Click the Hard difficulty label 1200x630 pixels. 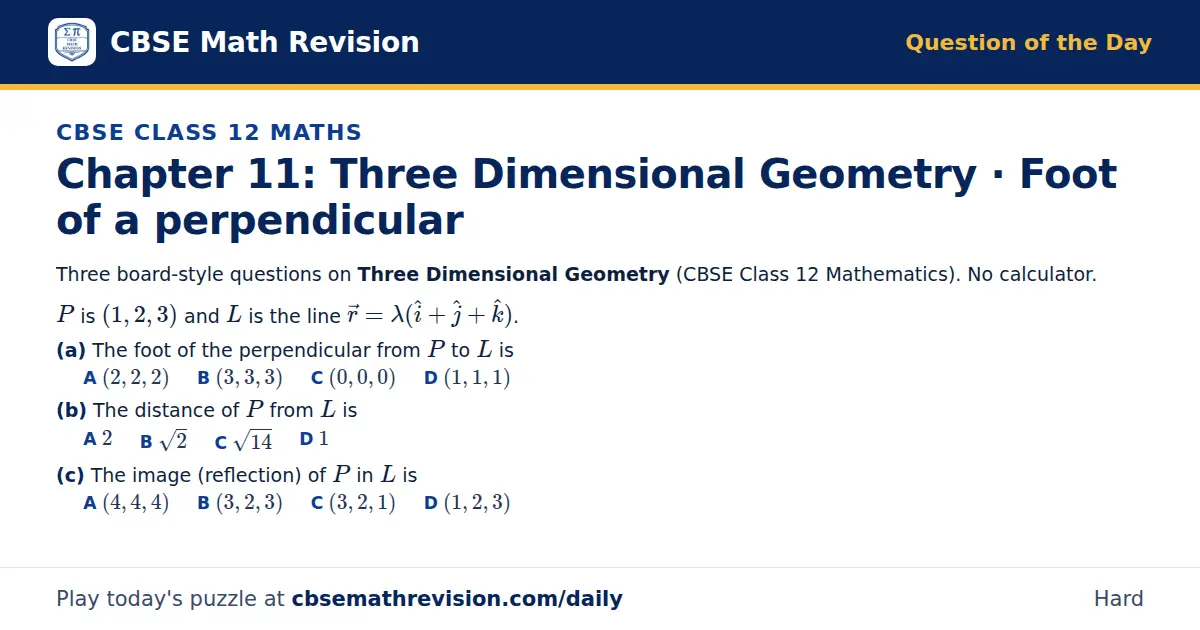click(x=1118, y=599)
